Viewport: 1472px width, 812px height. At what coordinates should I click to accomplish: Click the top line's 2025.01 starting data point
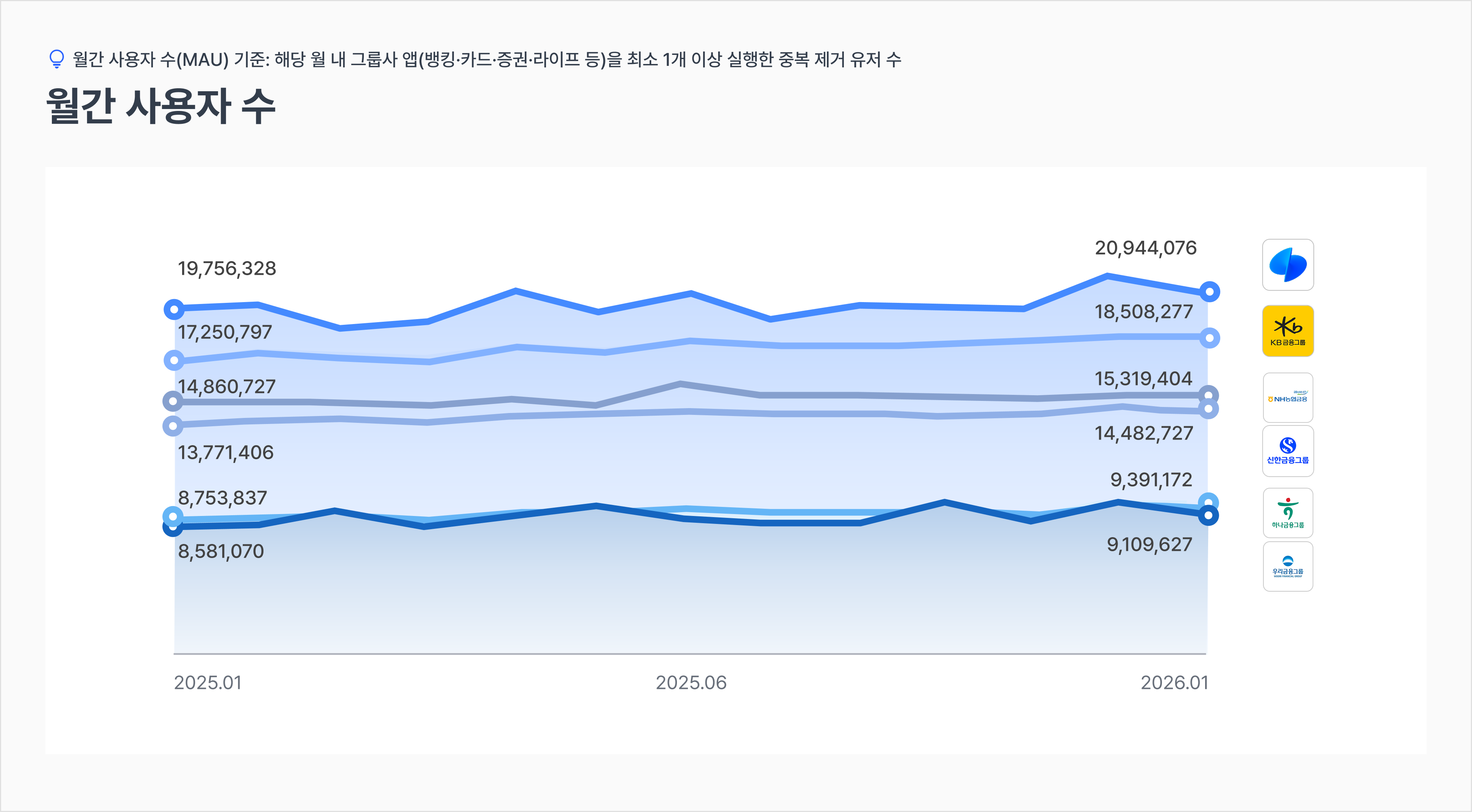click(174, 309)
